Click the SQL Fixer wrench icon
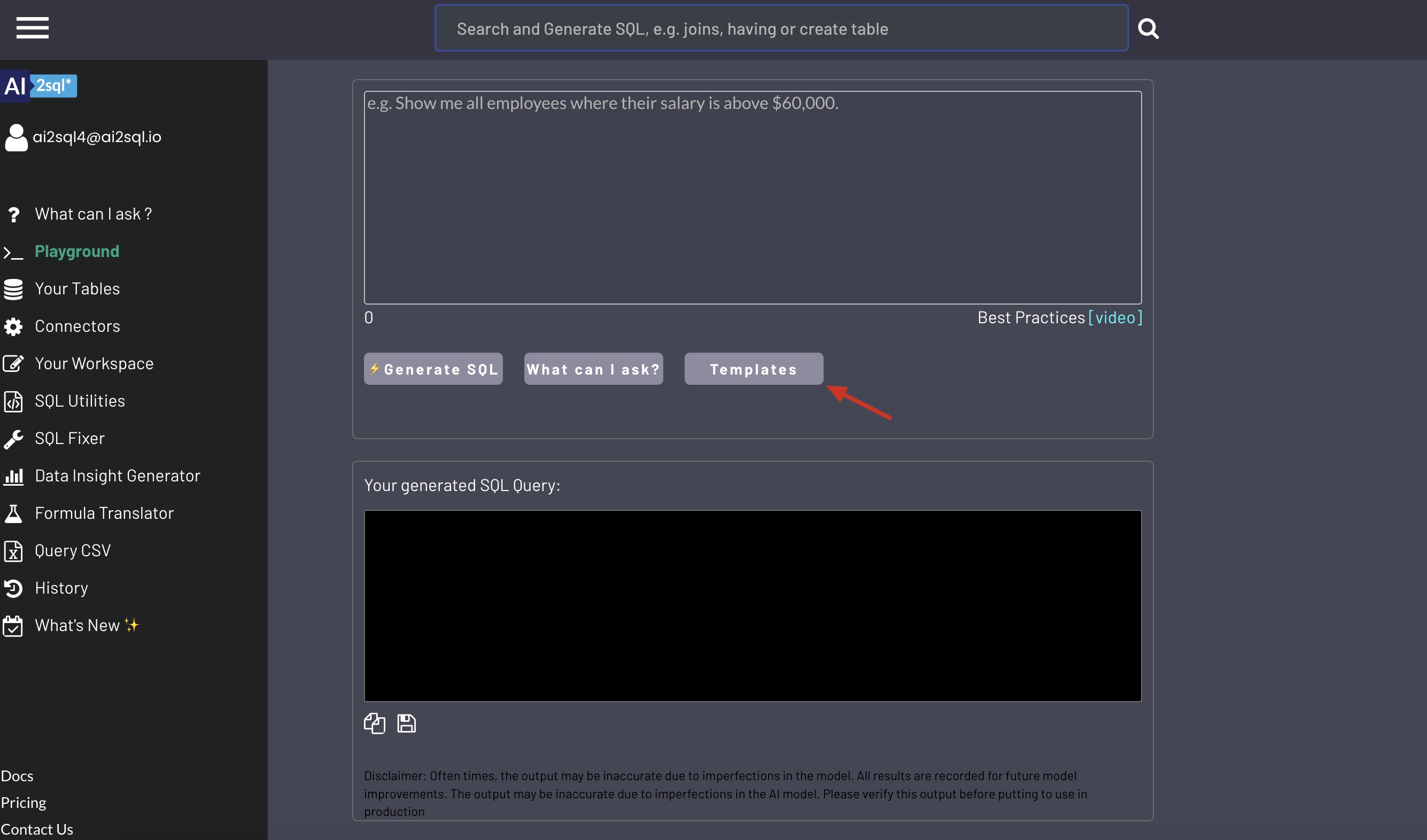This screenshot has width=1427, height=840. pos(13,439)
